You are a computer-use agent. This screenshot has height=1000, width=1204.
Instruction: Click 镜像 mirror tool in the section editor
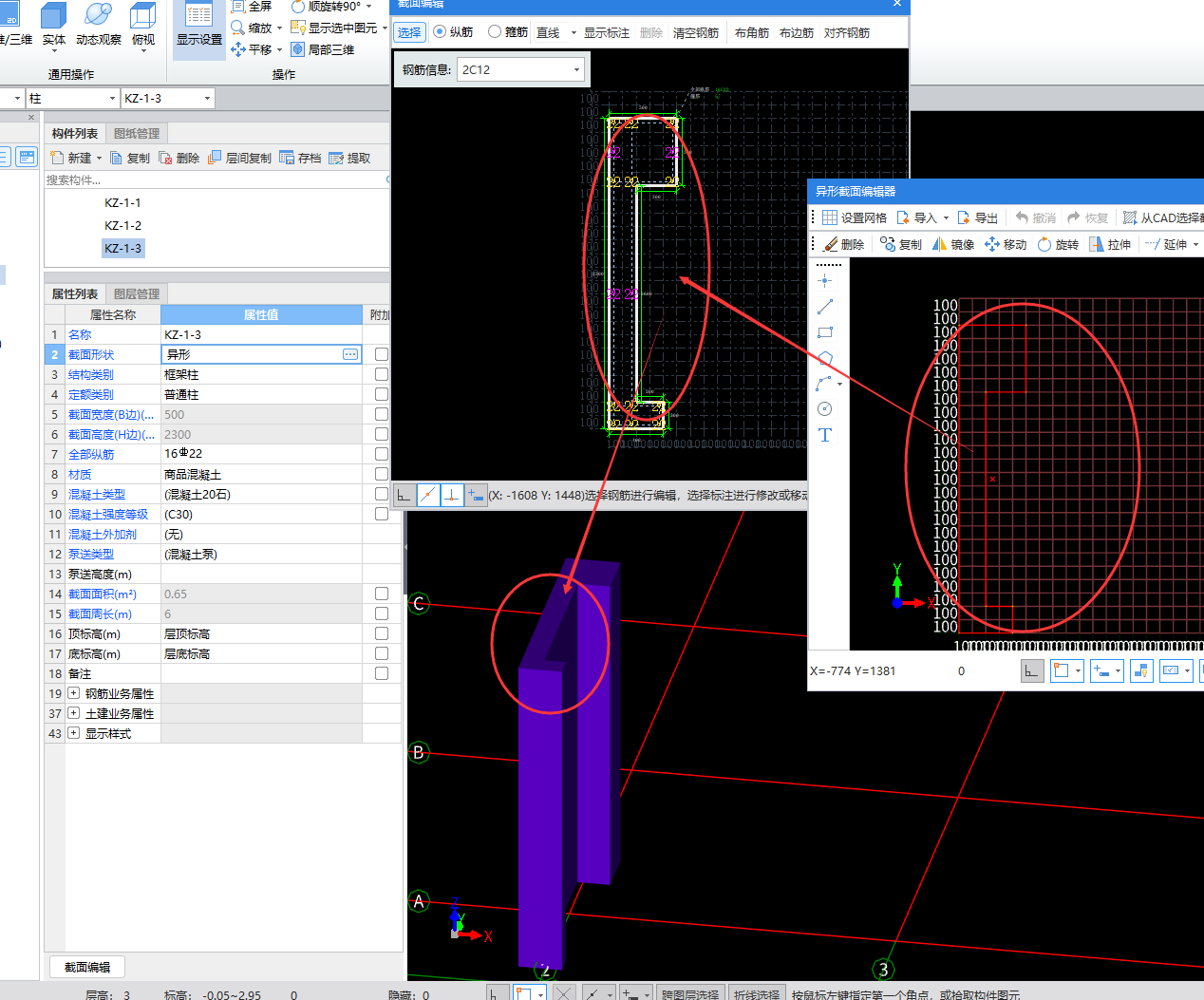click(x=954, y=245)
